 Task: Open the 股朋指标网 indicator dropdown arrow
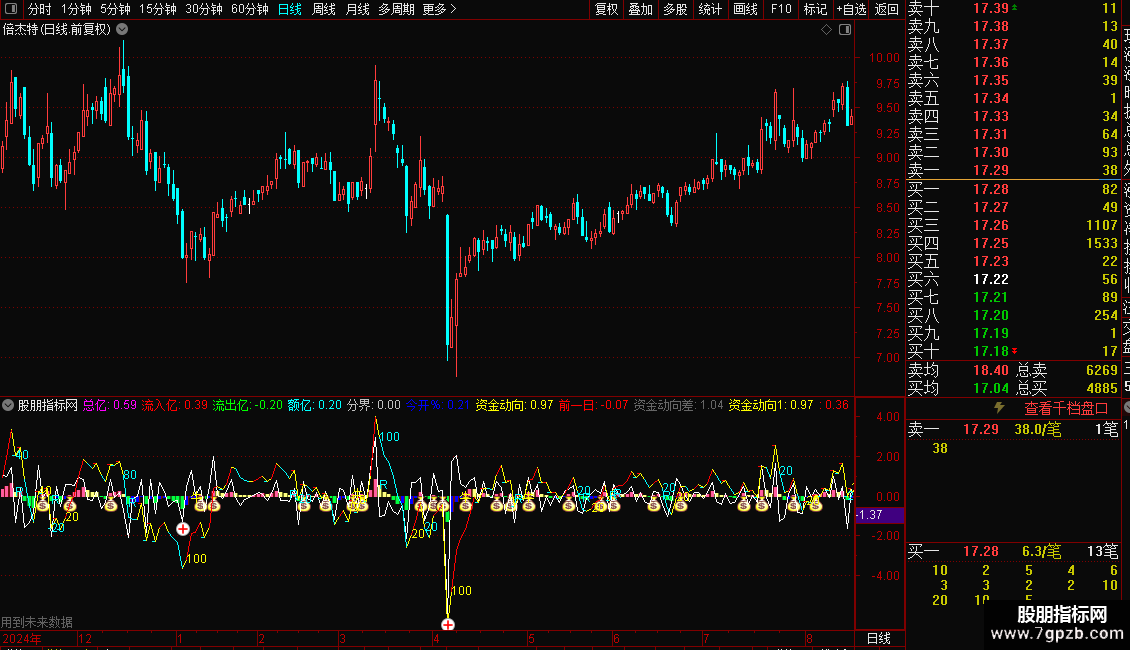click(8, 405)
